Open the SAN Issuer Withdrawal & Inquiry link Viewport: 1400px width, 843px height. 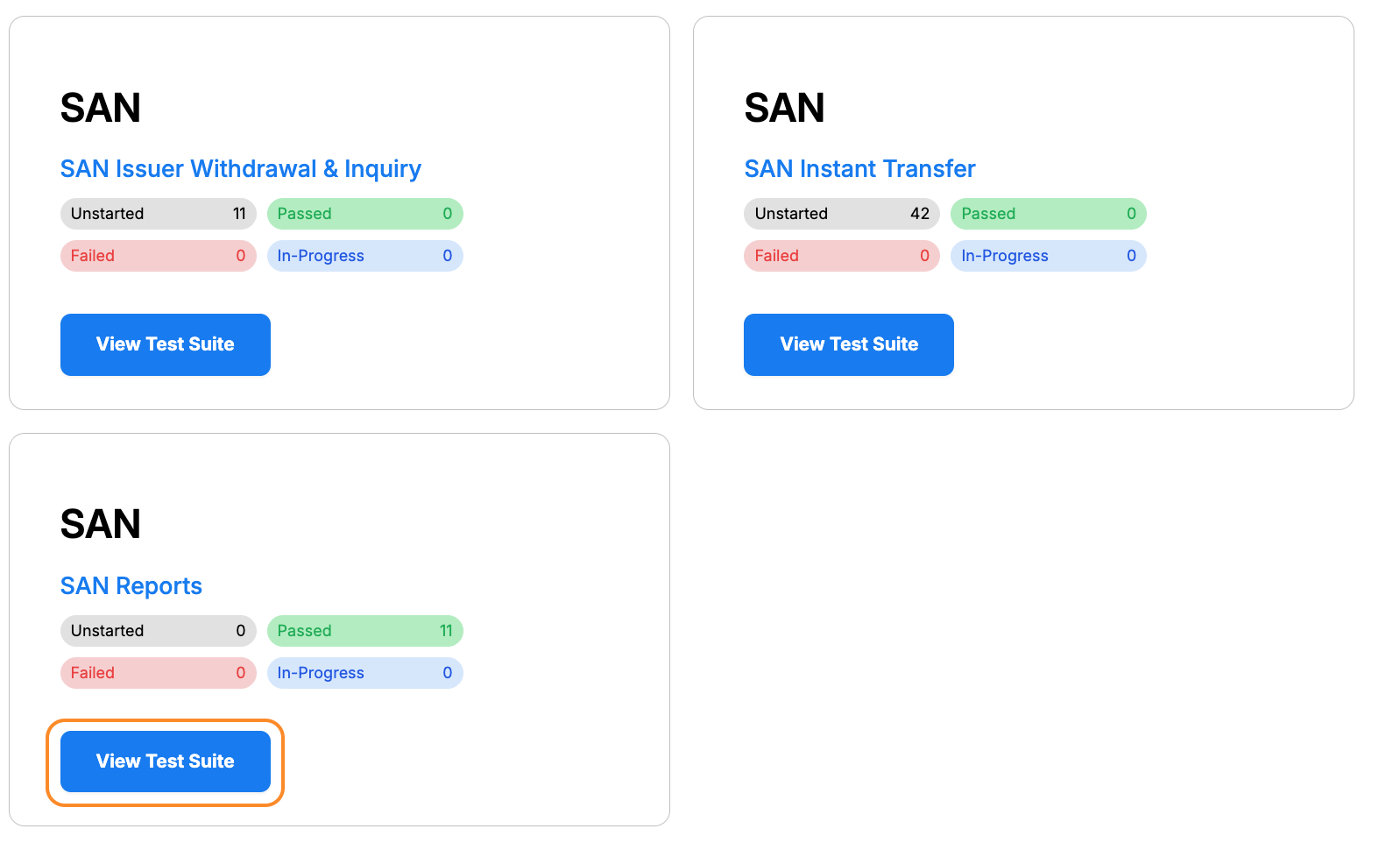pyautogui.click(x=240, y=168)
